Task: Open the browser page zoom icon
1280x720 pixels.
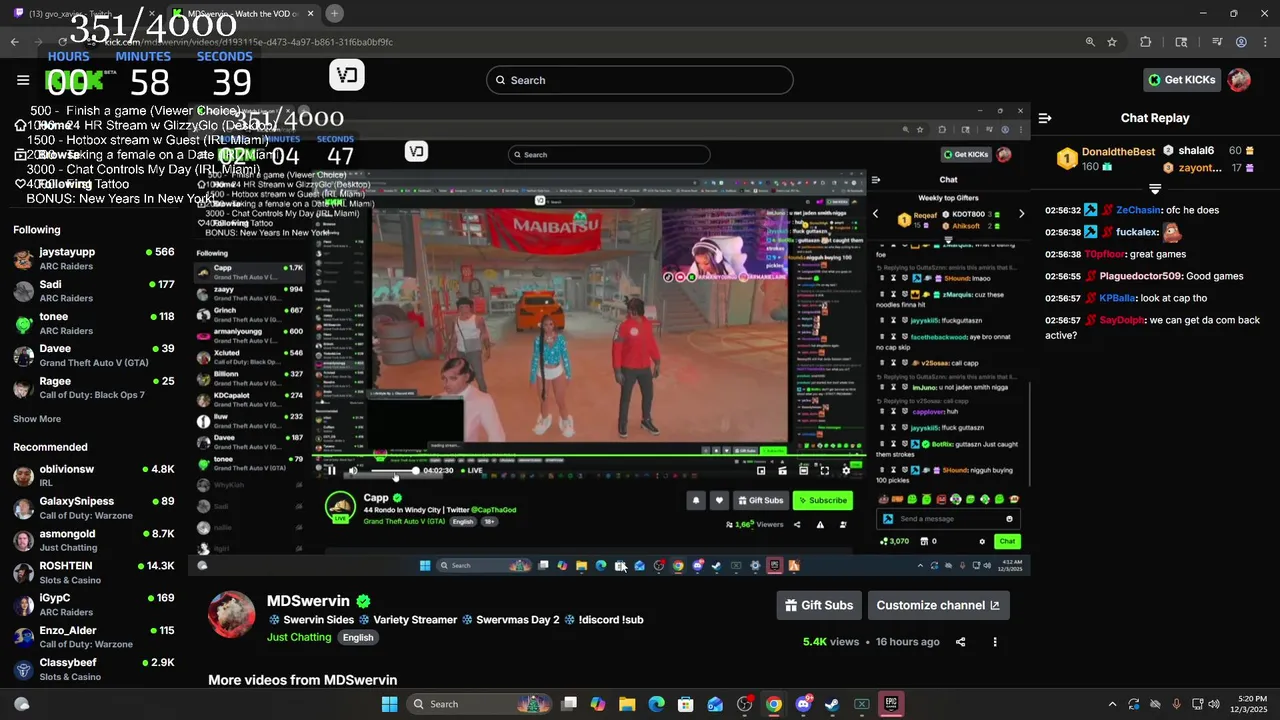Action: tap(1090, 42)
